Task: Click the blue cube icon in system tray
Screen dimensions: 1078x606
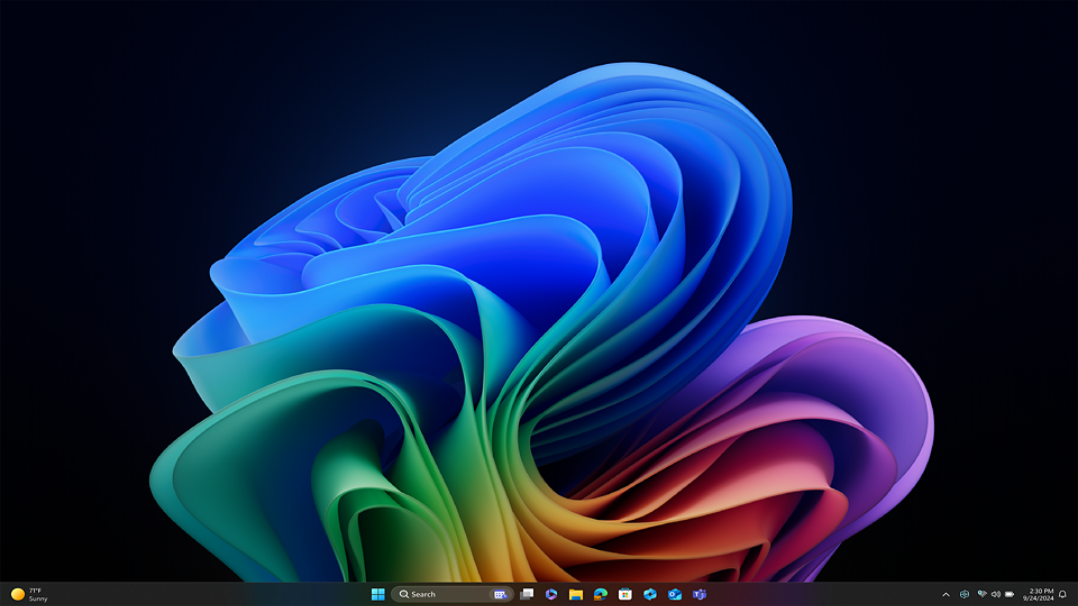Action: tap(964, 594)
